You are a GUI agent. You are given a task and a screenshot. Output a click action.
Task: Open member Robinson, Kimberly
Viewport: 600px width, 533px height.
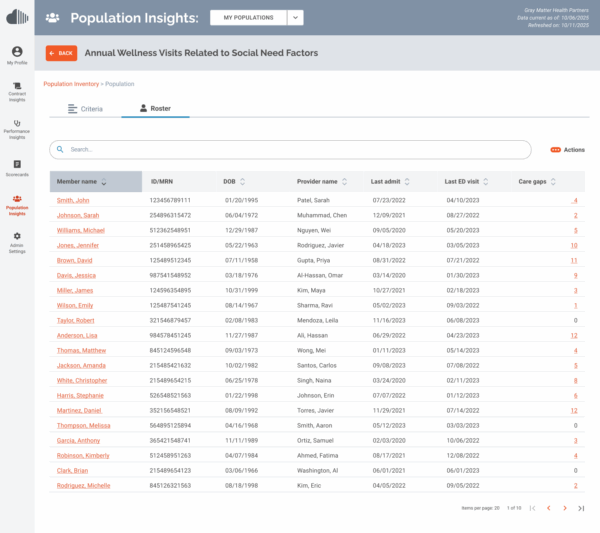(x=83, y=455)
